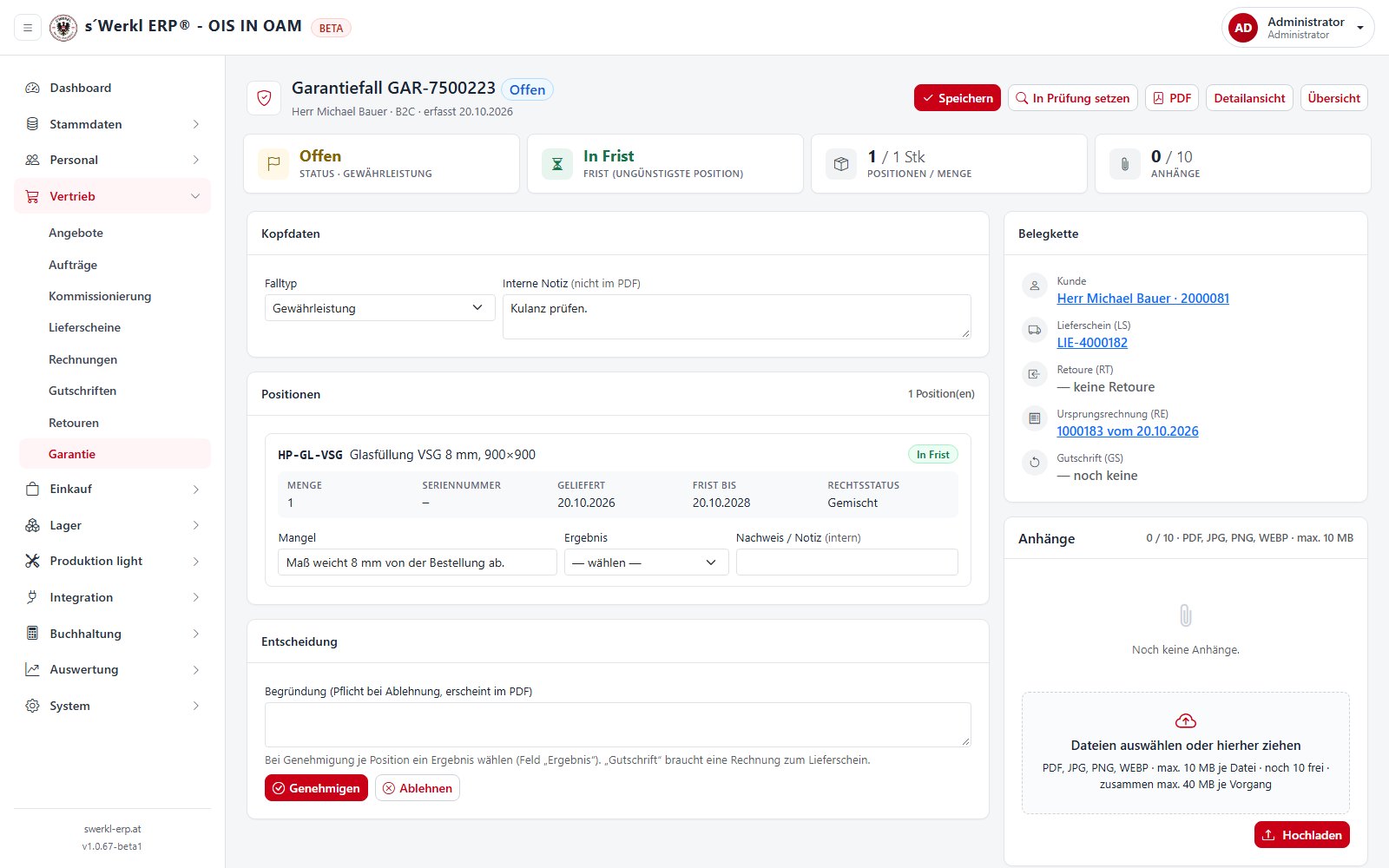The height and width of the screenshot is (868, 1389).
Task: Collapse the Vertrieb menu chevron
Action: pyautogui.click(x=195, y=196)
